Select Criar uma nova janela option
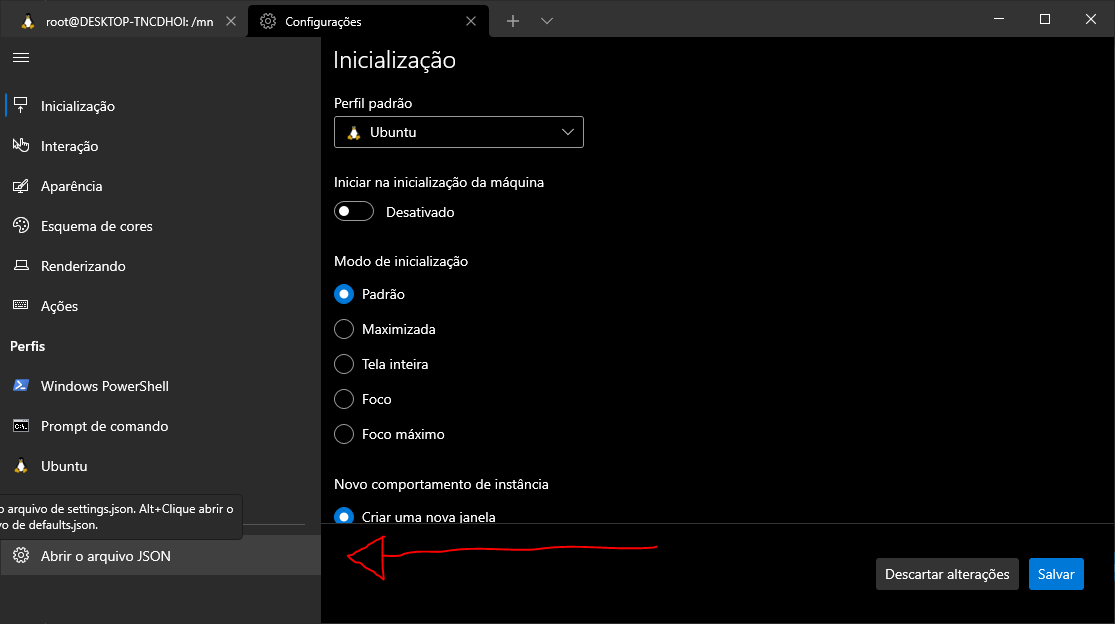Screen dimensions: 1115x624 343,516
